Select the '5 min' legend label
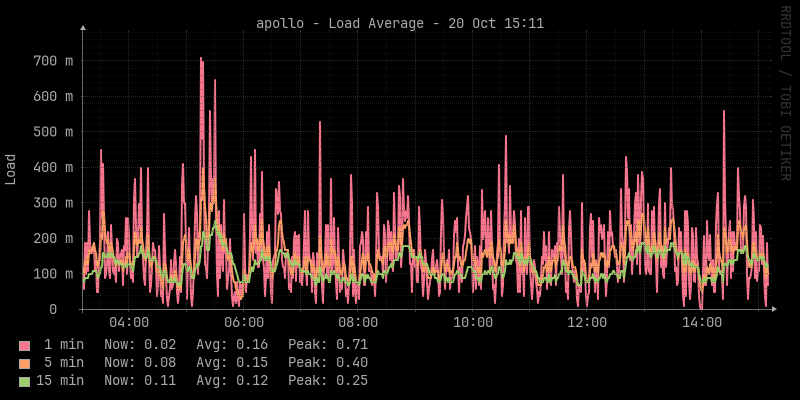This screenshot has width=800, height=400. (64, 363)
